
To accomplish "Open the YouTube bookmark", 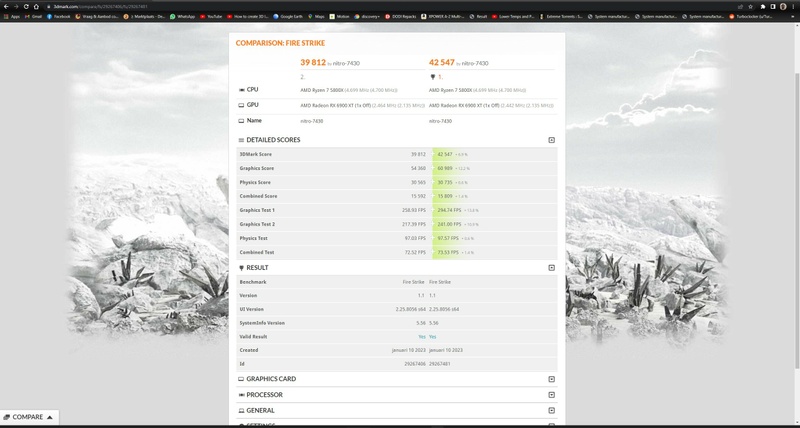I will click(x=211, y=16).
